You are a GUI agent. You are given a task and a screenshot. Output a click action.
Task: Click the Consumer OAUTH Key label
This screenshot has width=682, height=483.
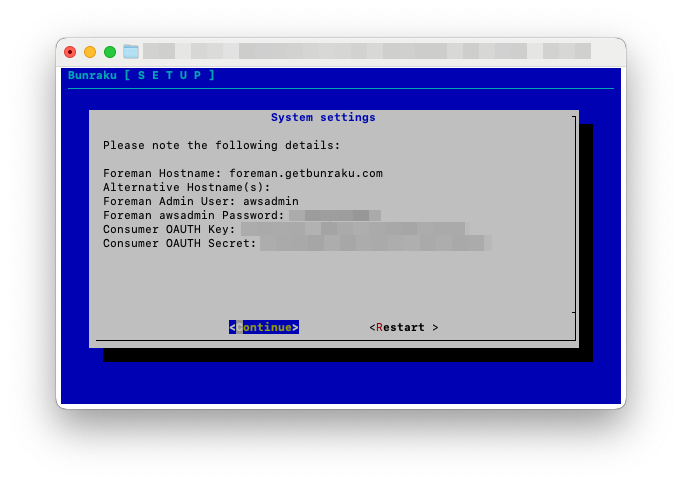169,229
